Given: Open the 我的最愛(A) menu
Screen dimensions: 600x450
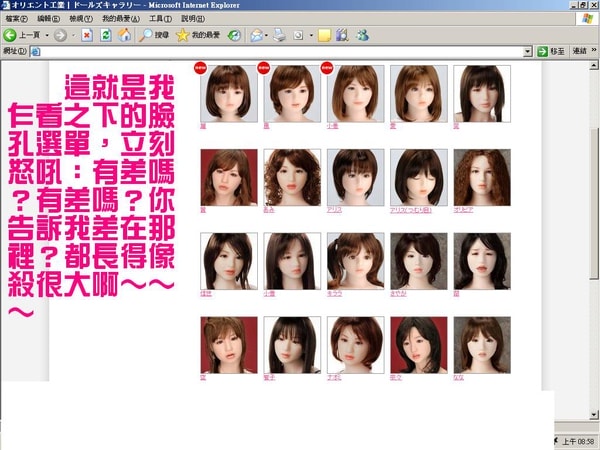Looking at the screenshot, I should (x=121, y=18).
